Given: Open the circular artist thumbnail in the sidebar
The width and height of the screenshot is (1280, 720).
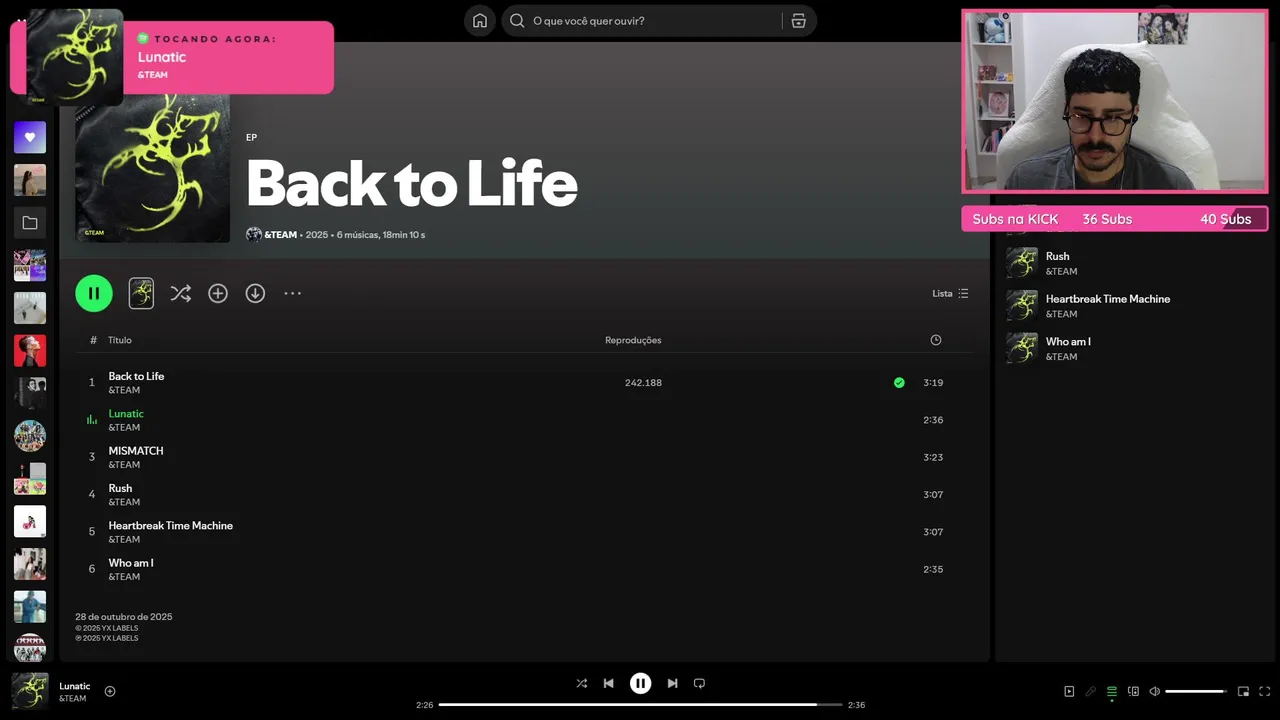Looking at the screenshot, I should pos(30,436).
